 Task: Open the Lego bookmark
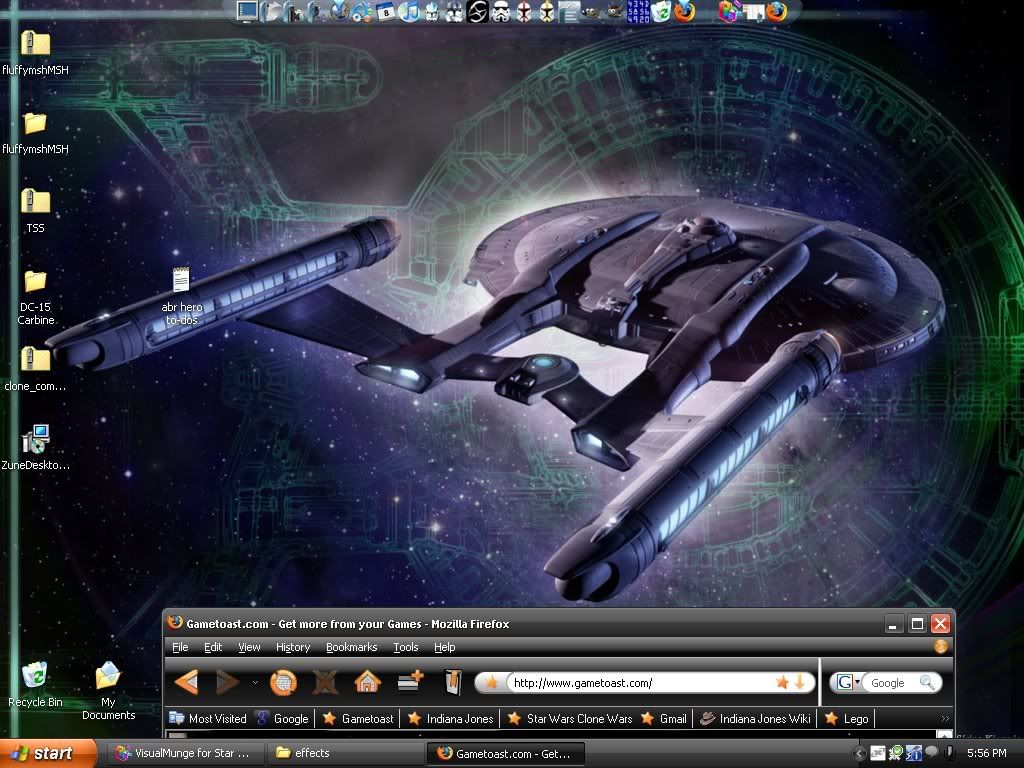click(x=846, y=718)
